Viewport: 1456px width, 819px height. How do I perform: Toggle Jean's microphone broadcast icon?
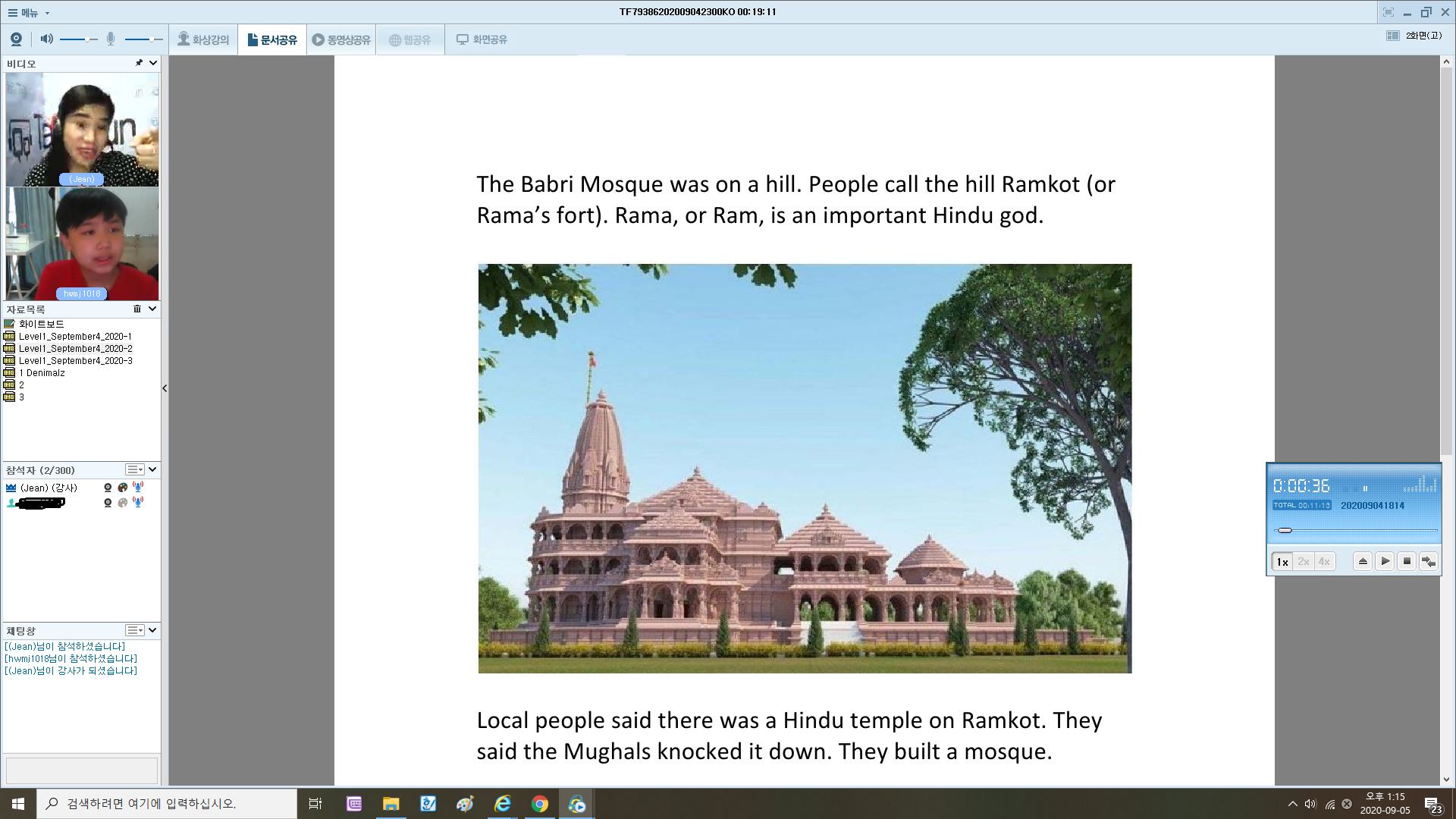138,488
